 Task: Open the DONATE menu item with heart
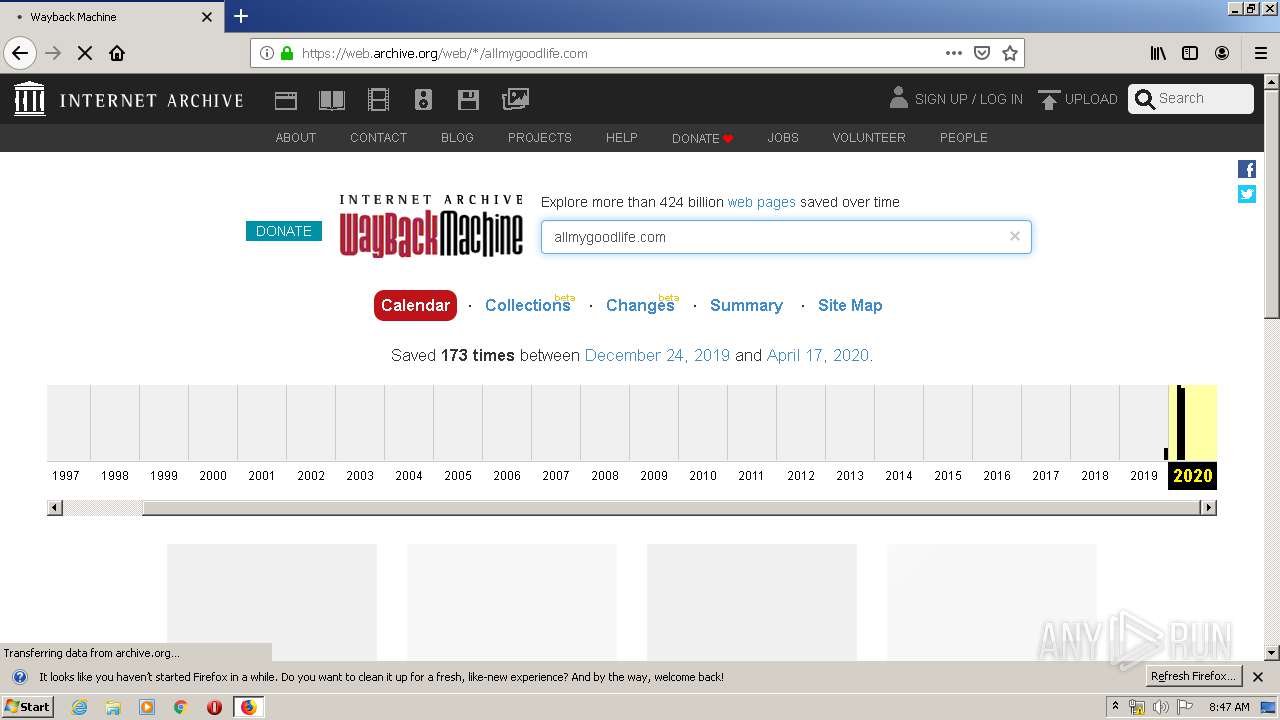[702, 138]
